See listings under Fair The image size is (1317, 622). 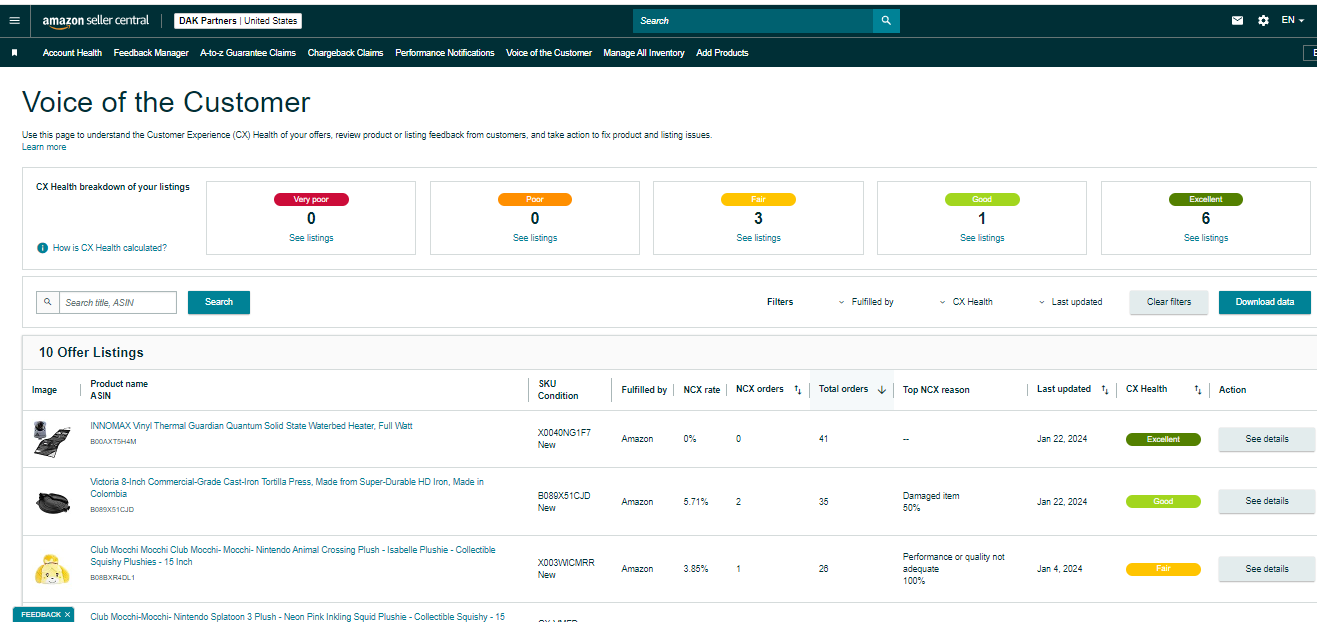click(x=758, y=238)
